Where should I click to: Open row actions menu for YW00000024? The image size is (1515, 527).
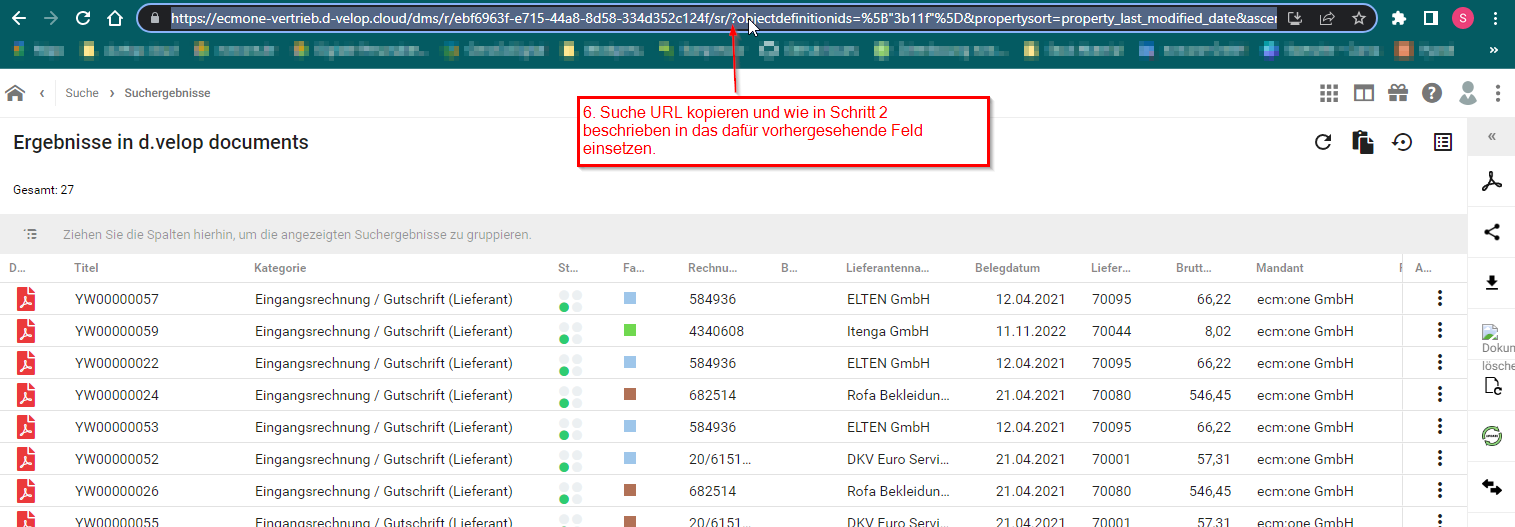coord(1440,395)
